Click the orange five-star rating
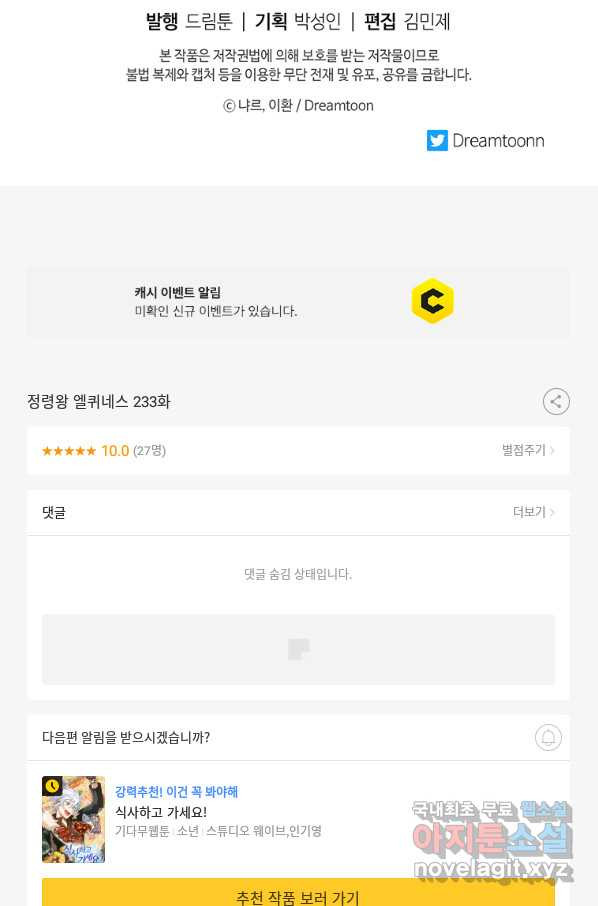598x906 pixels. click(69, 451)
